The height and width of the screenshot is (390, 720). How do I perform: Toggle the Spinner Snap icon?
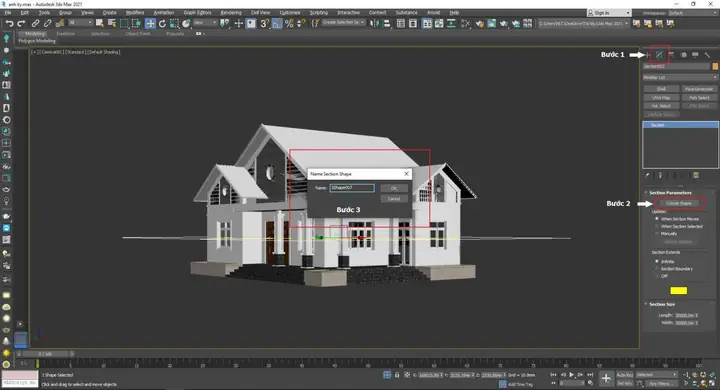(x=301, y=23)
